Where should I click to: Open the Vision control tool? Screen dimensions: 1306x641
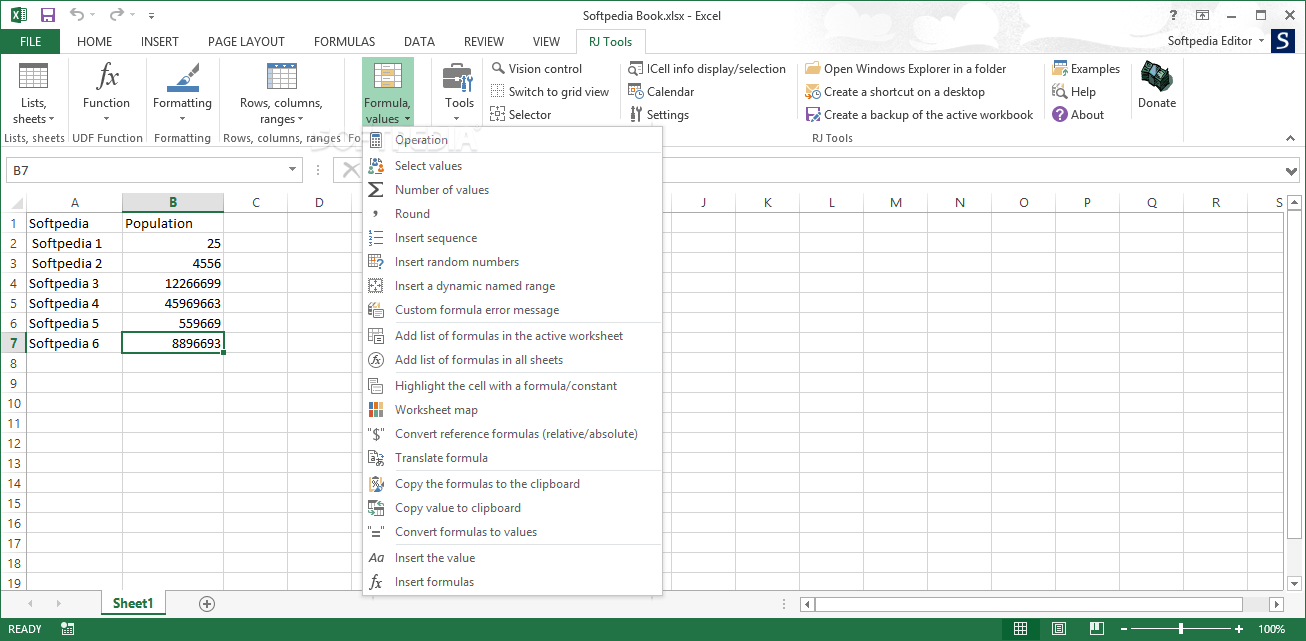544,68
